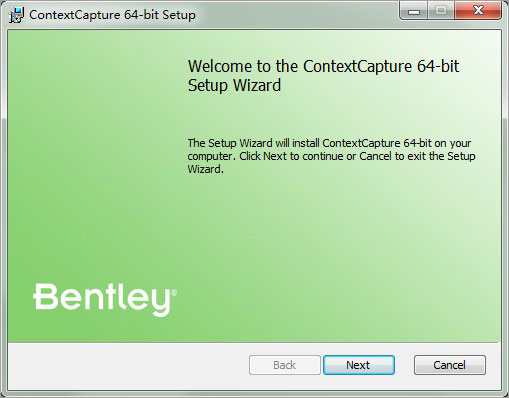Click the 'The Setup Wizard will install' paragraph
This screenshot has height=398, width=509.
(x=331, y=156)
